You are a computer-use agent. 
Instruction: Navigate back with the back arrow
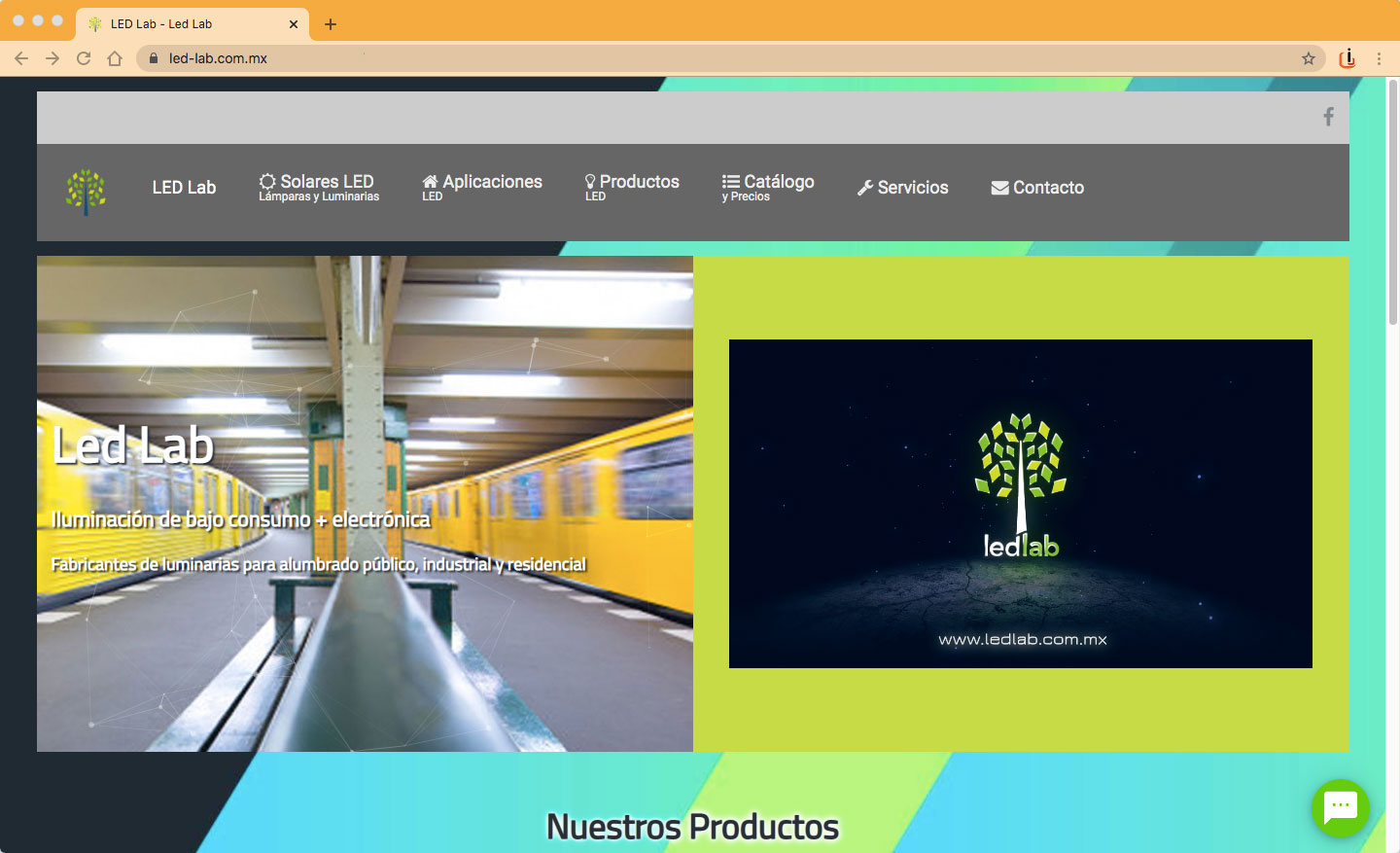(x=21, y=58)
